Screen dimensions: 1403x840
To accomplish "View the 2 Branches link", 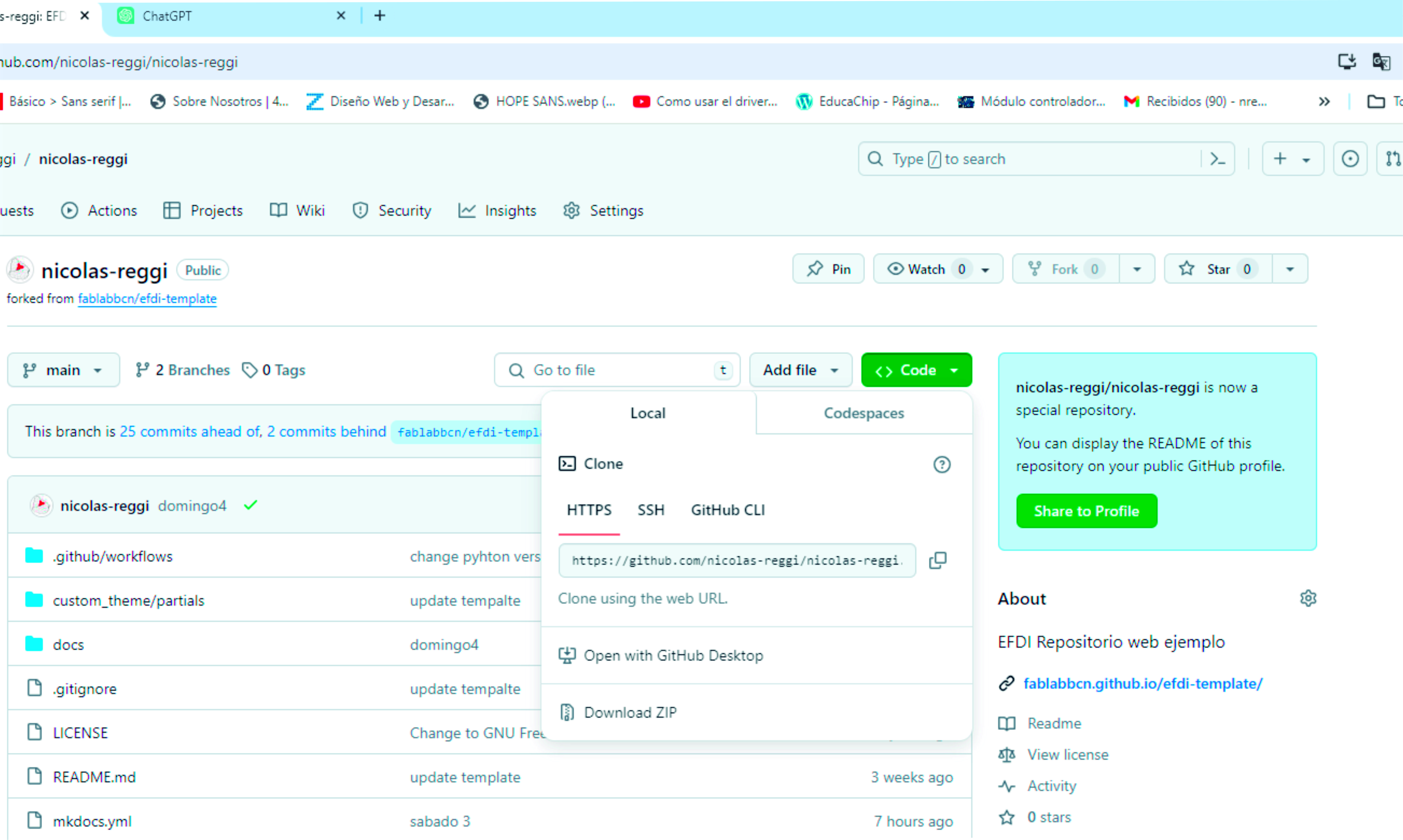I will point(183,370).
